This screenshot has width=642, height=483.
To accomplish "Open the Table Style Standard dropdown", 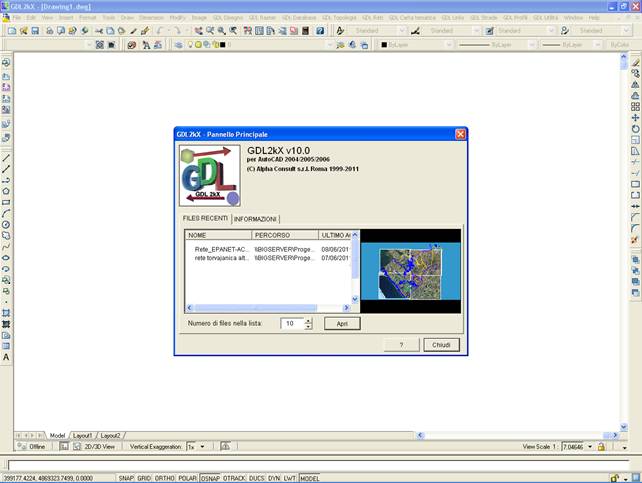I will pos(551,31).
